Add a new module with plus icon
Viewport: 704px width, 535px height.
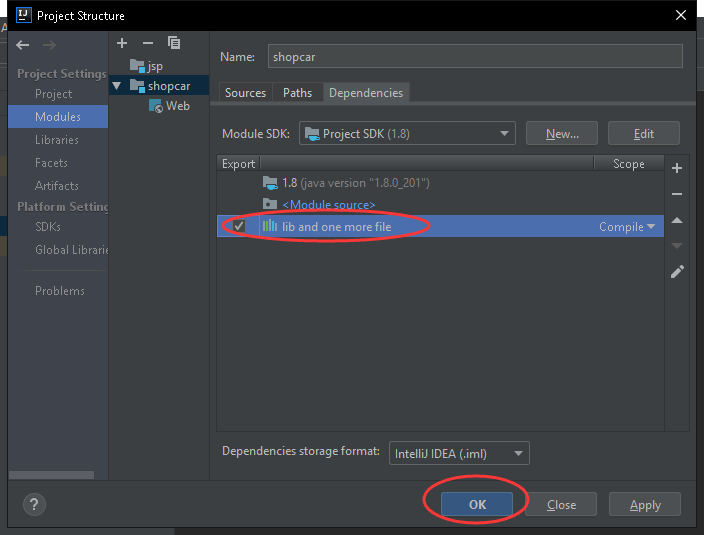coord(122,43)
